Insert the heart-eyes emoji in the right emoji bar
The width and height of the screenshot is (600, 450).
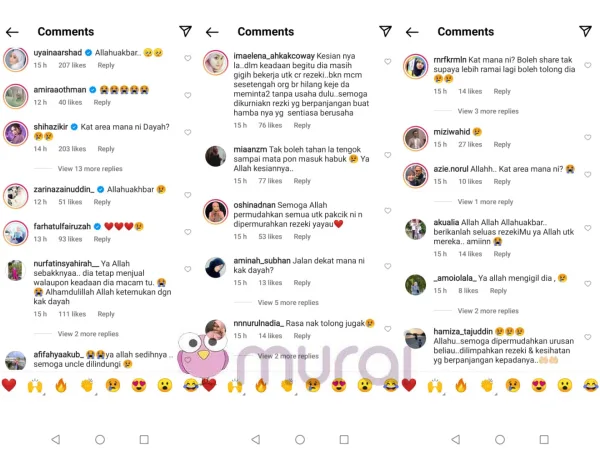point(539,385)
